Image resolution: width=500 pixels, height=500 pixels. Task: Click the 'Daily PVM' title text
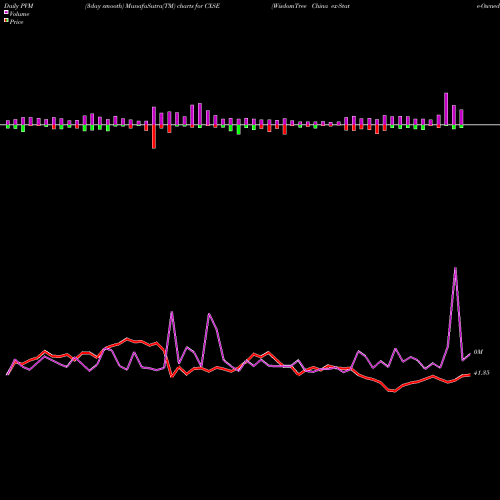pyautogui.click(x=19, y=6)
